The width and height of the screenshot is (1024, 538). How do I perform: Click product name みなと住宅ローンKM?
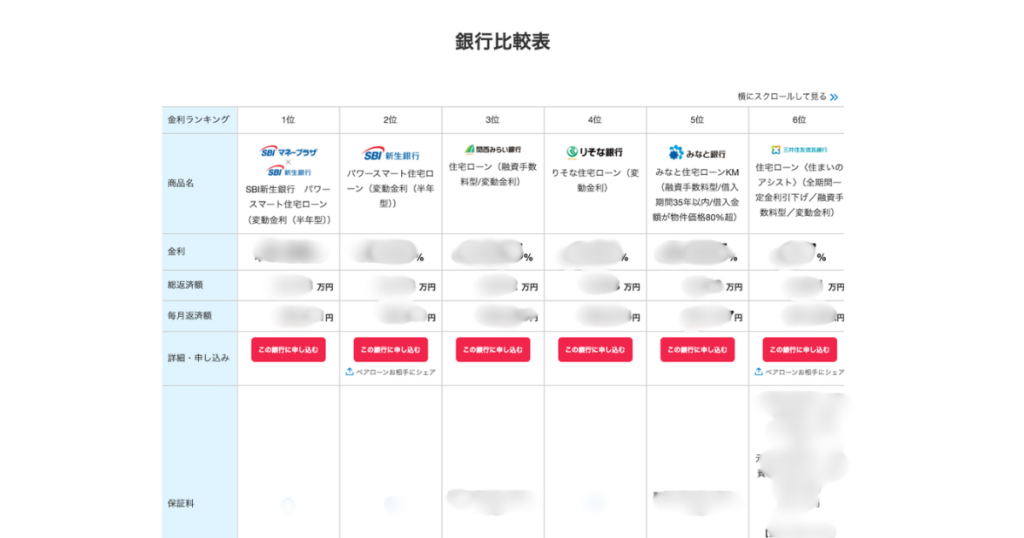[x=697, y=195]
